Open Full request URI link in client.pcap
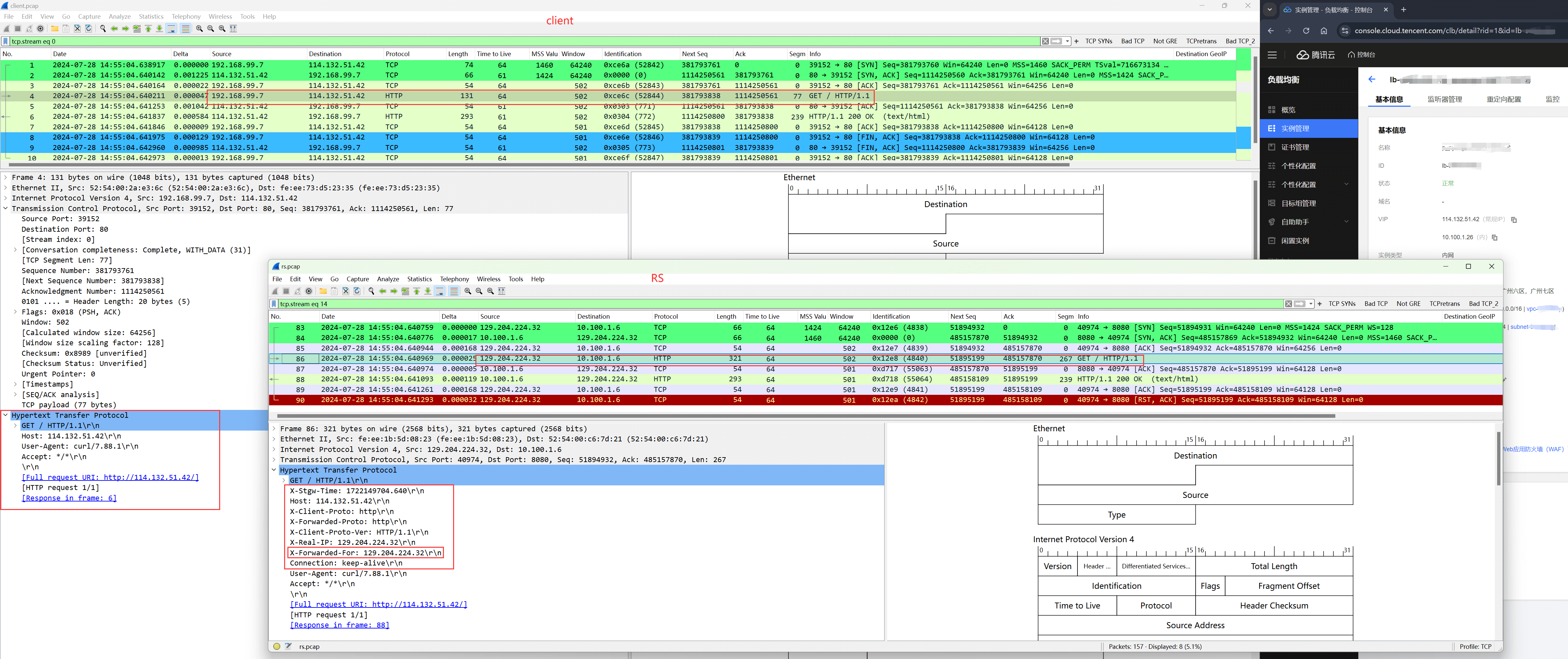 [110, 478]
